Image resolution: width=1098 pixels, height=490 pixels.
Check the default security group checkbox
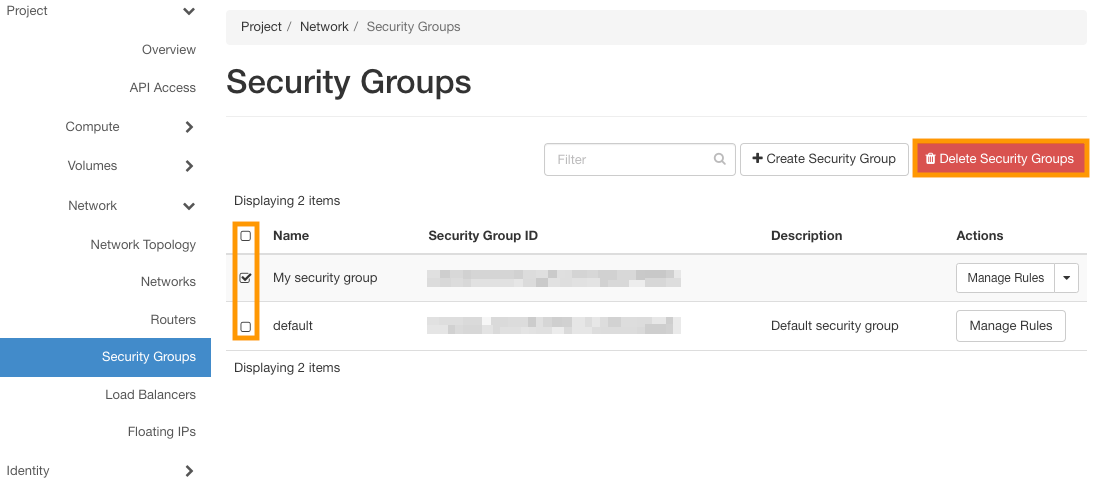click(x=246, y=327)
